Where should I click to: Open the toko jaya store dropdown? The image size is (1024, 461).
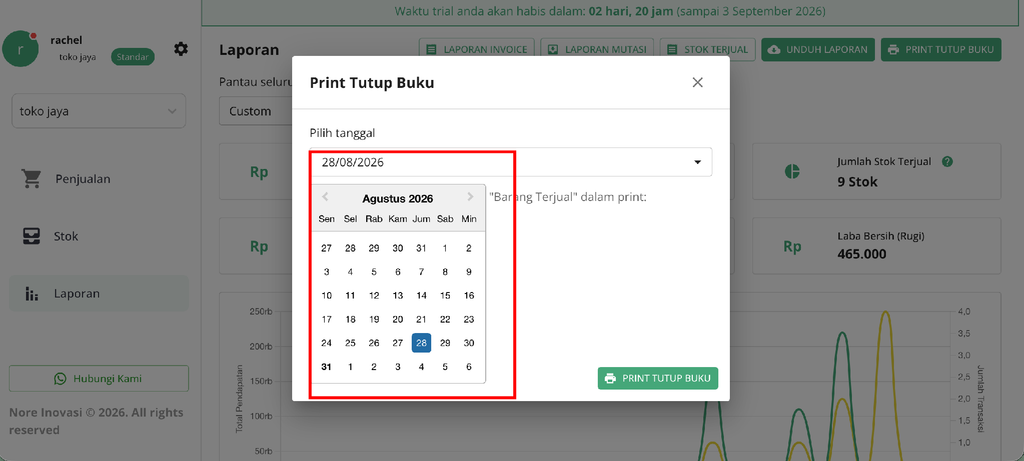[99, 111]
